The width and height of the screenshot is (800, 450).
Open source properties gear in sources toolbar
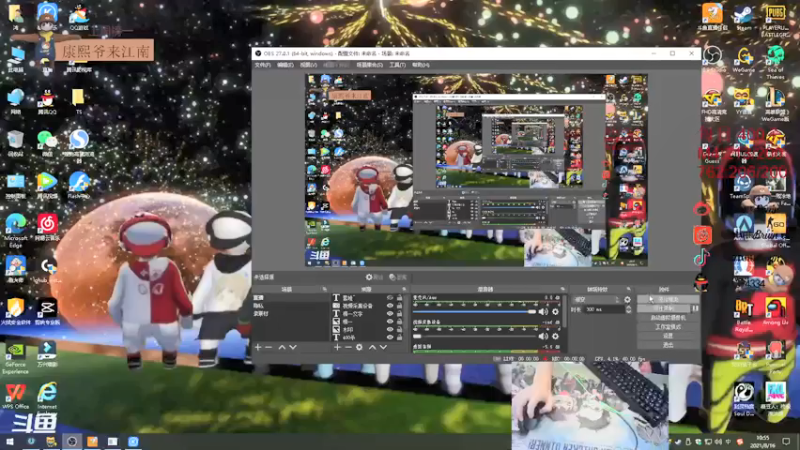(359, 347)
